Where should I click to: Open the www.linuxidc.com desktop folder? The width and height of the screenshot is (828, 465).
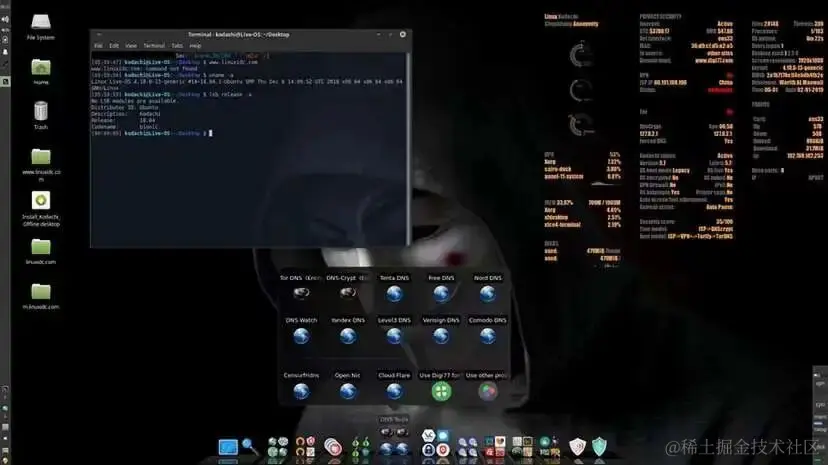41,164
